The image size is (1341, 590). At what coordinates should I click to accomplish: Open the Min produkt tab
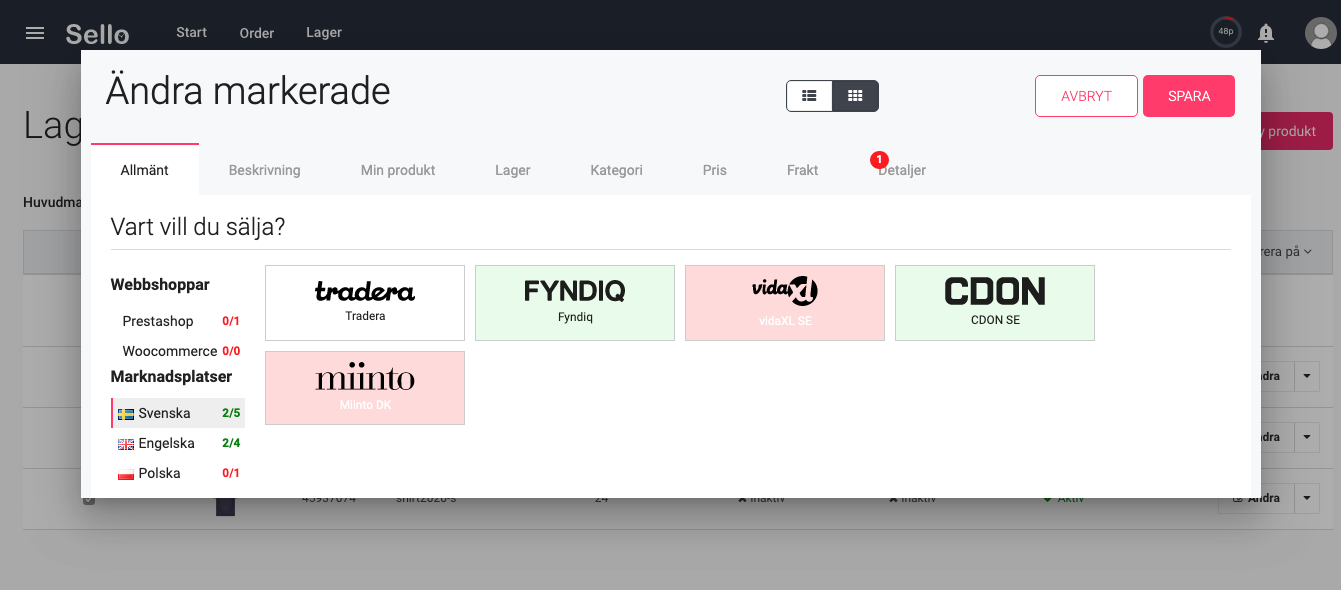[398, 170]
